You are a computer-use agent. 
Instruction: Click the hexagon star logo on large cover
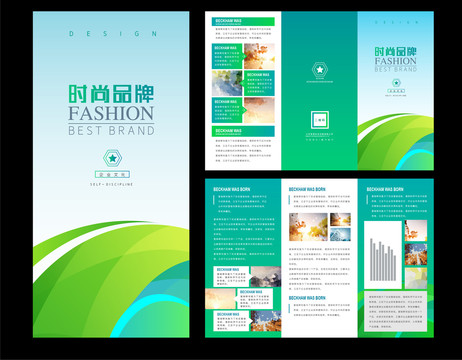(x=112, y=158)
